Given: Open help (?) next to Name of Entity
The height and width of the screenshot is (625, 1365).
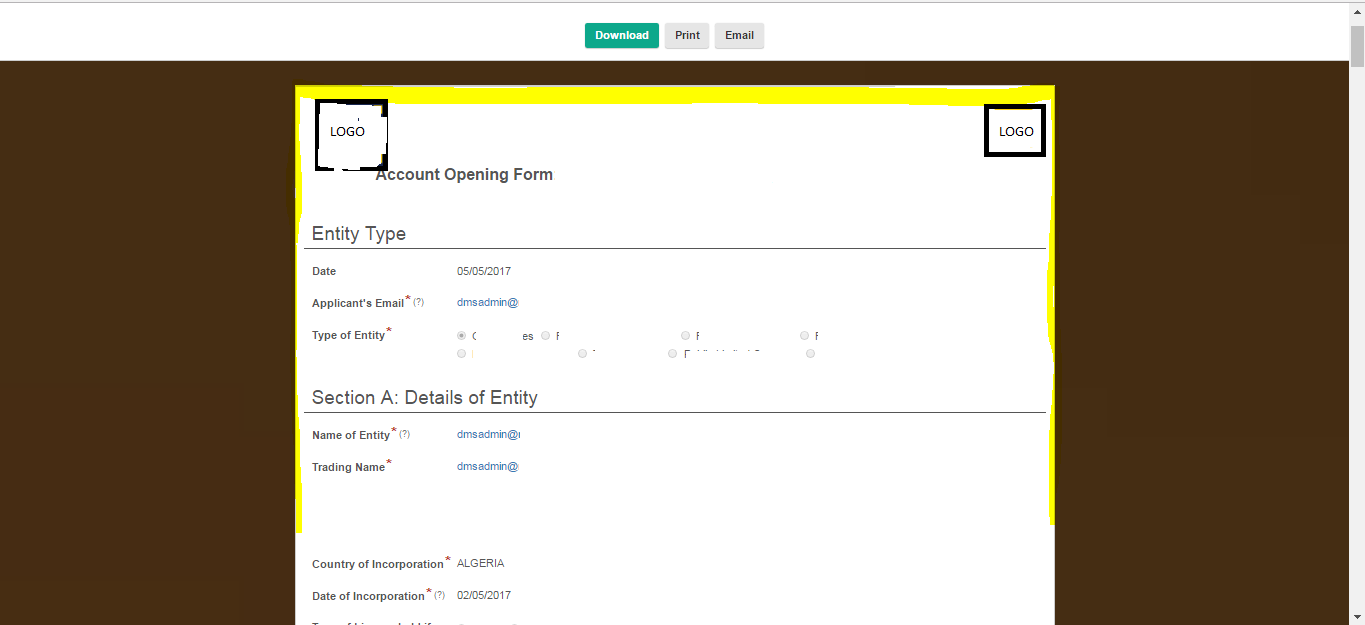Looking at the screenshot, I should point(404,435).
